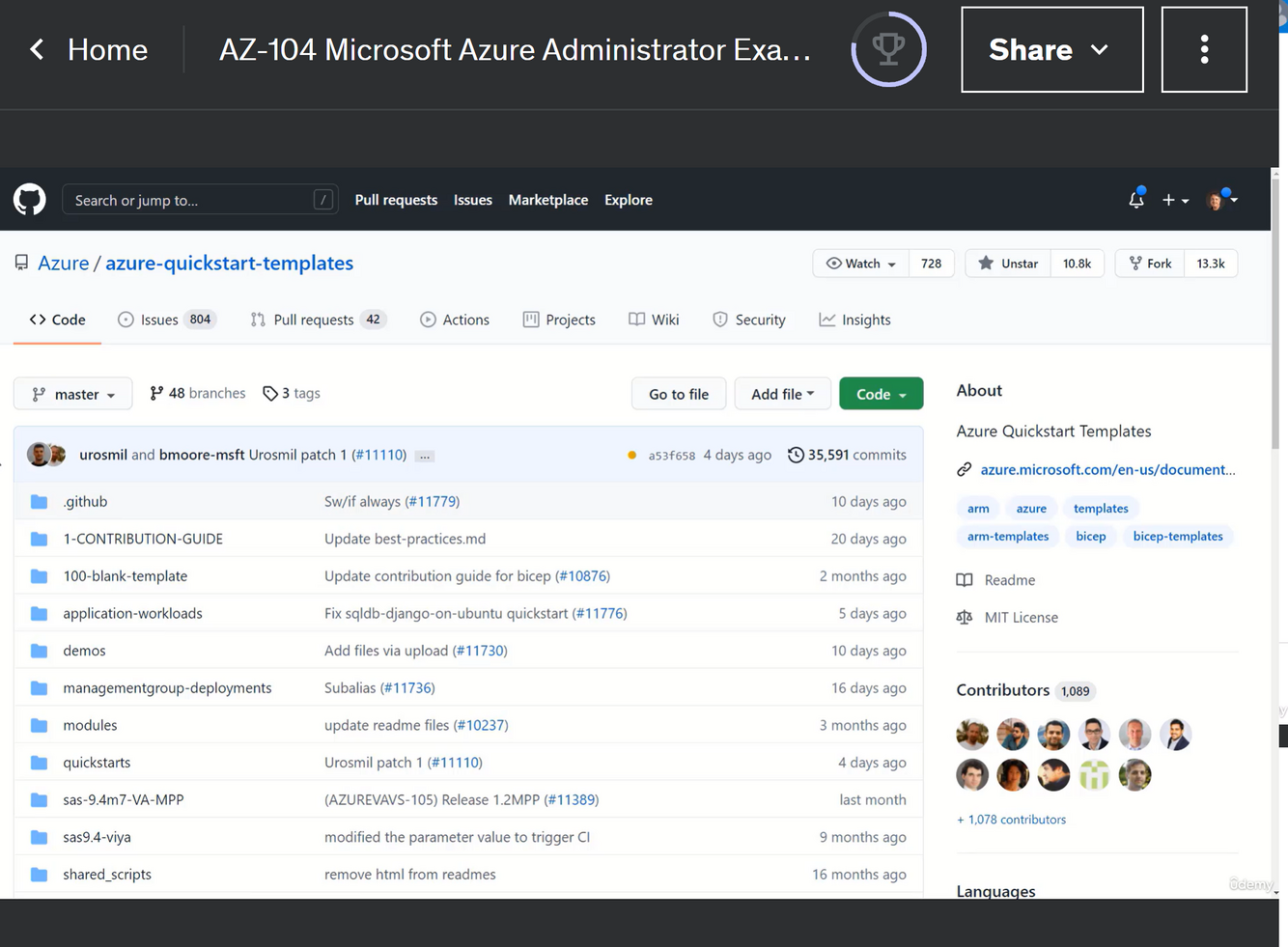
Task: Click the azure-quickstart-templates repo link
Action: click(229, 263)
